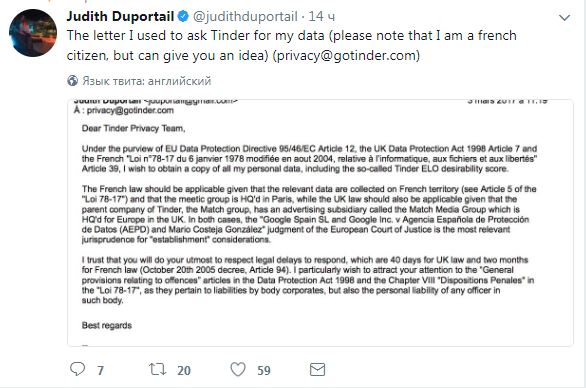Click privacy@gotinder.com in the tweet text
586x388 pixels.
pyautogui.click(x=346, y=56)
